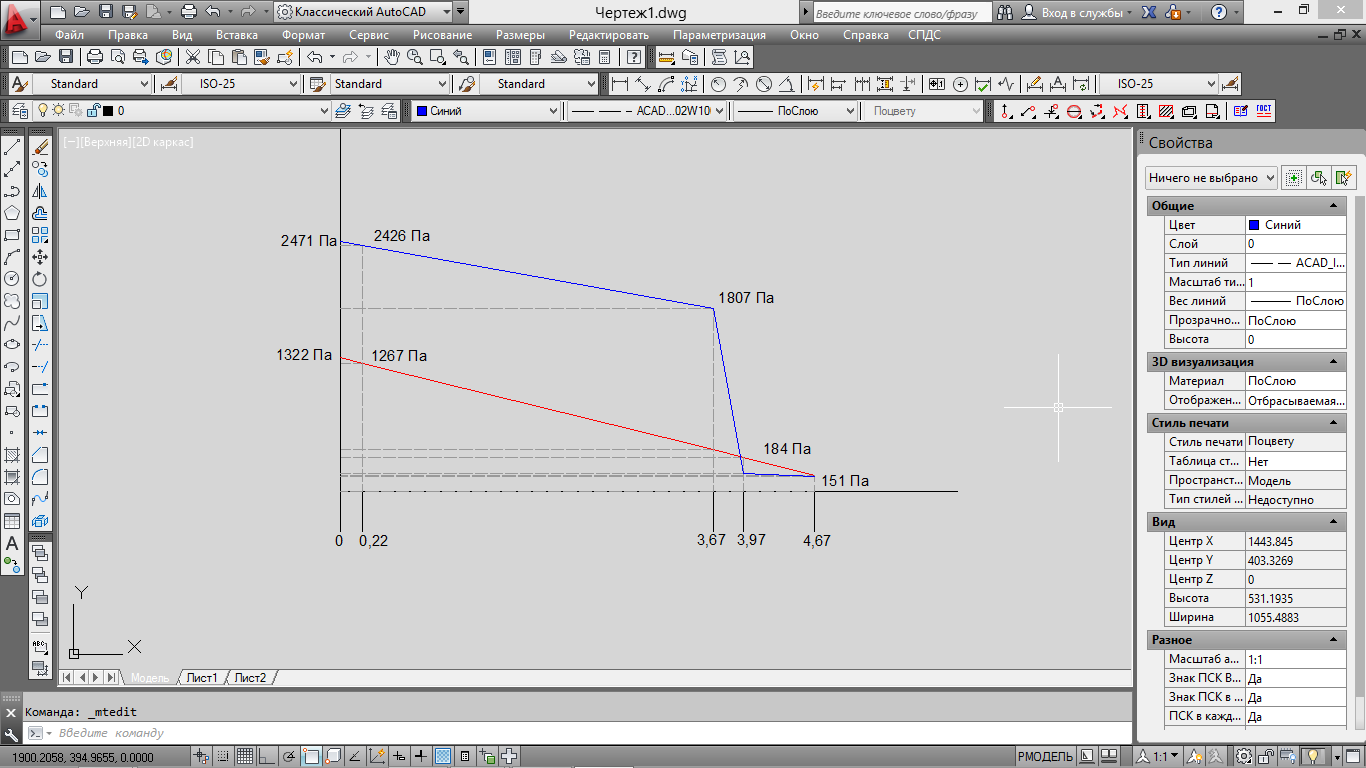
Task: Click the Центр X value 1443.845
Action: click(1296, 541)
